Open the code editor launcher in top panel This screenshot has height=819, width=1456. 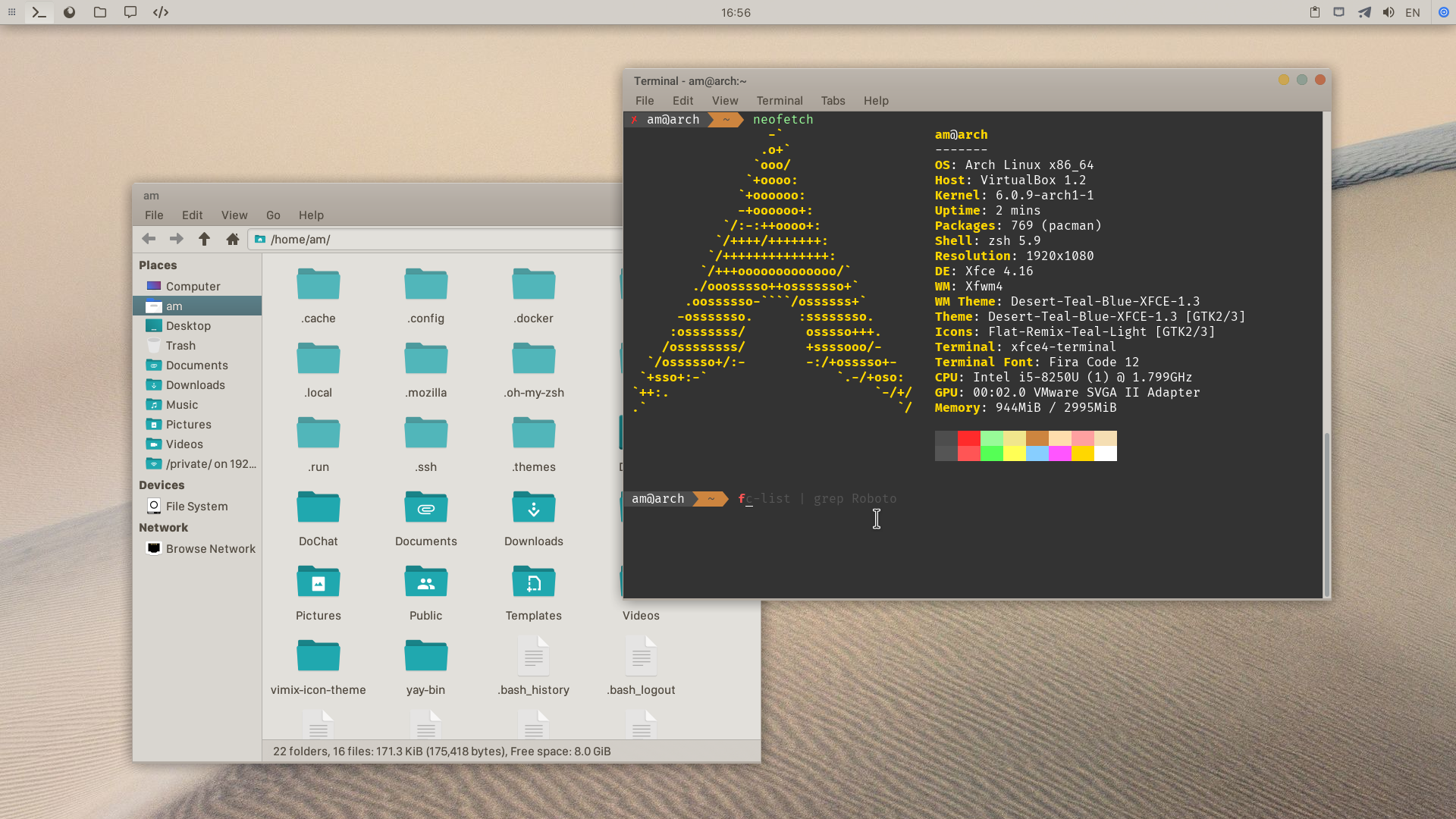coord(161,12)
